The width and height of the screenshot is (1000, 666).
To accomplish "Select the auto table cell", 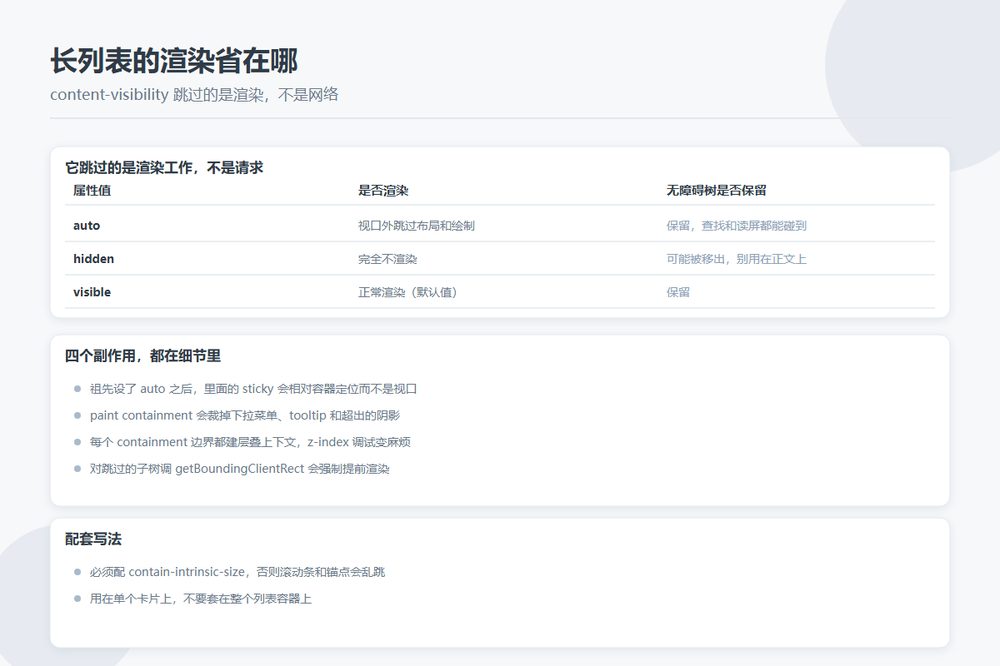I will pyautogui.click(x=87, y=225).
